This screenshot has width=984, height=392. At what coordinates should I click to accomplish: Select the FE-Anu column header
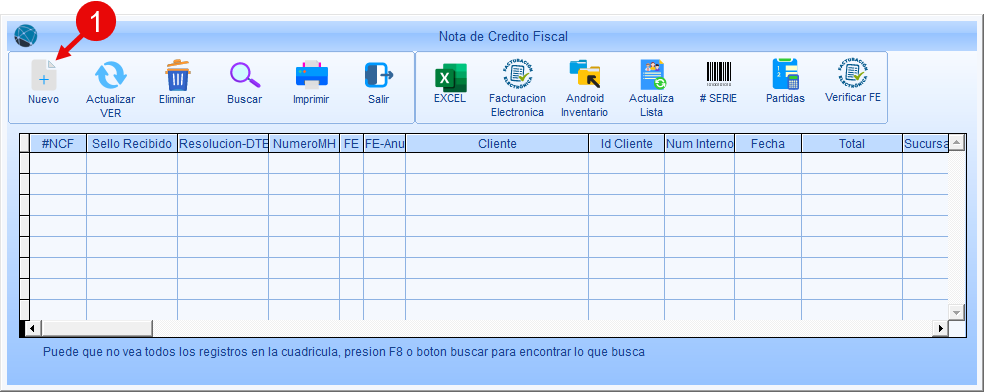click(385, 144)
